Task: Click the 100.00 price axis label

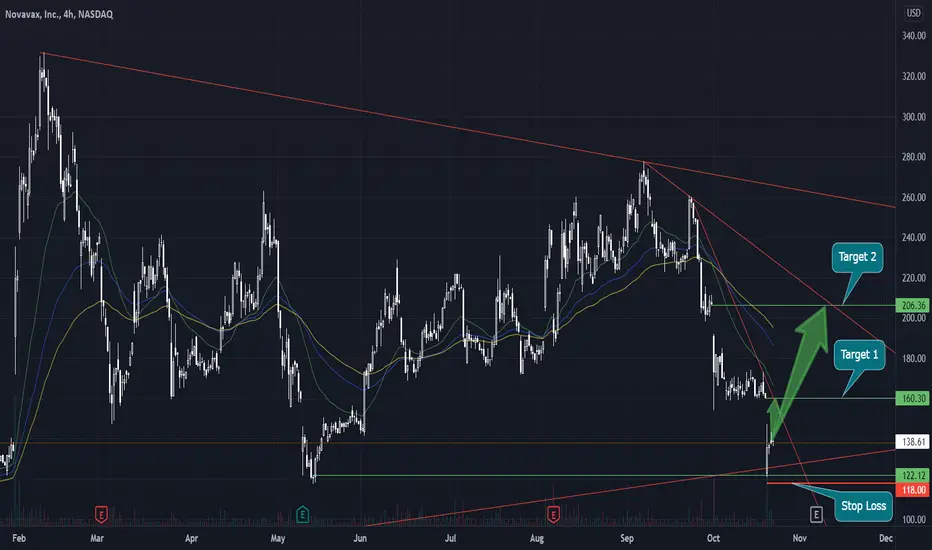Action: pos(914,520)
